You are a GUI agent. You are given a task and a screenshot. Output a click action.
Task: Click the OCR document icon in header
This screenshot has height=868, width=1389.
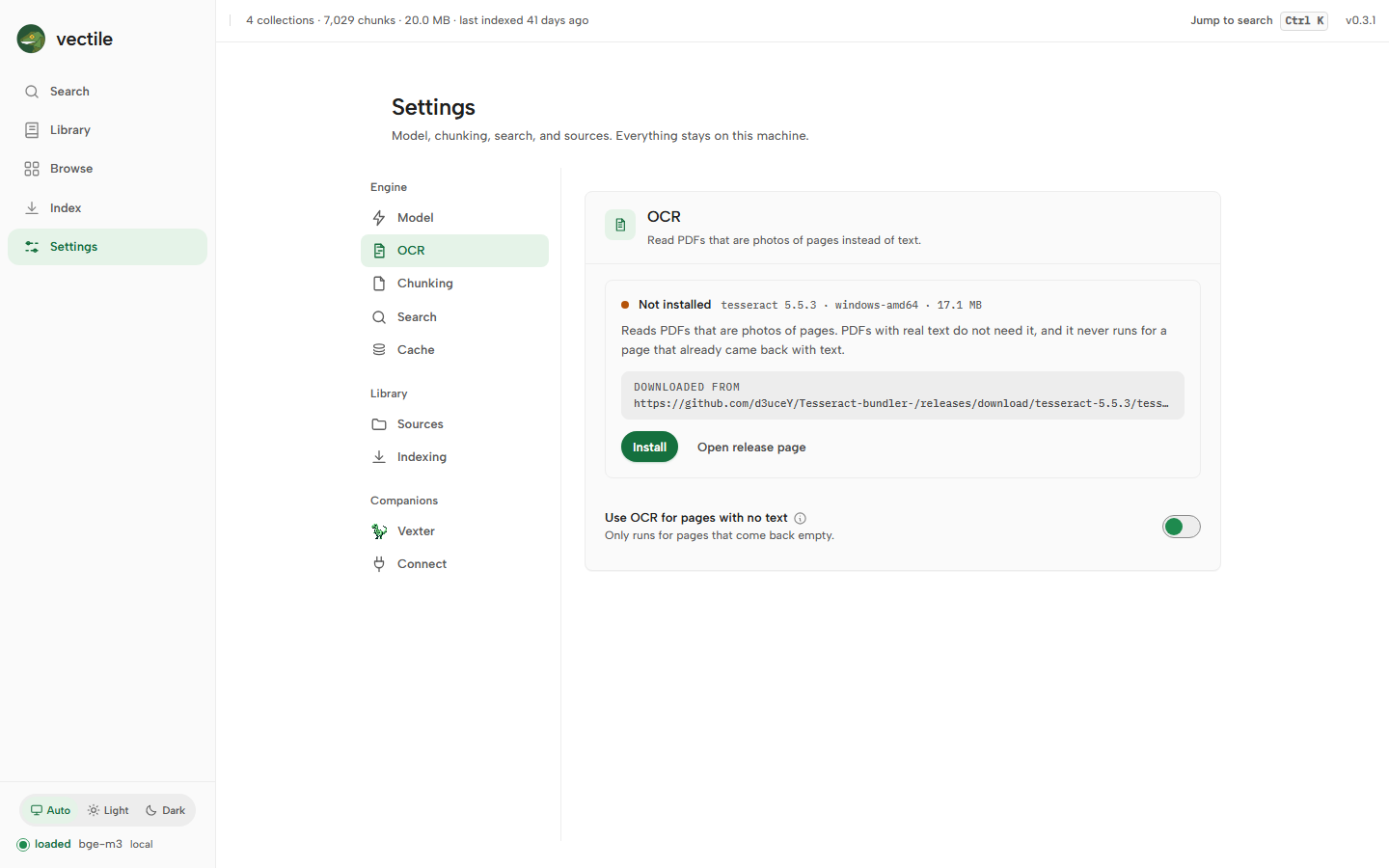620,225
